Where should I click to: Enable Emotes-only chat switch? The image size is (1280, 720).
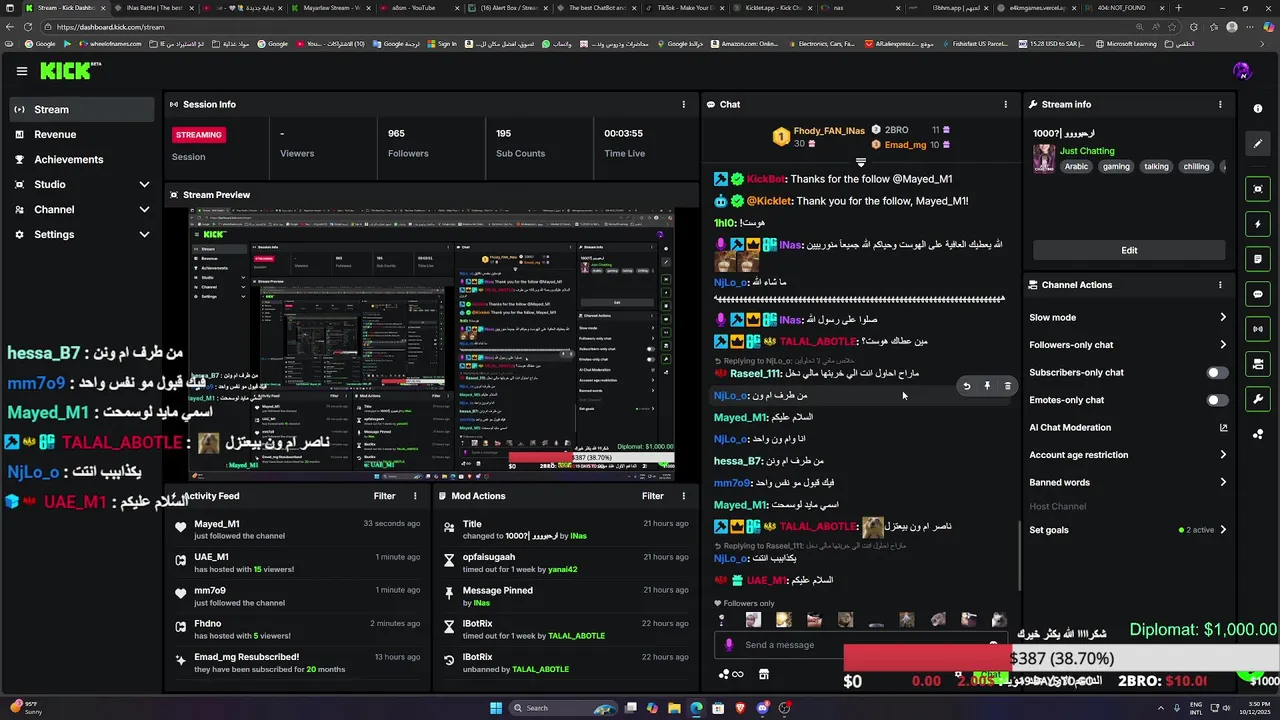[1217, 400]
